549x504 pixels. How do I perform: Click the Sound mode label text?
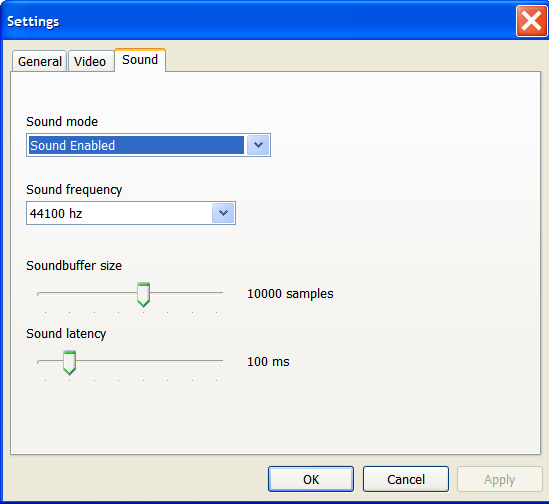click(62, 122)
